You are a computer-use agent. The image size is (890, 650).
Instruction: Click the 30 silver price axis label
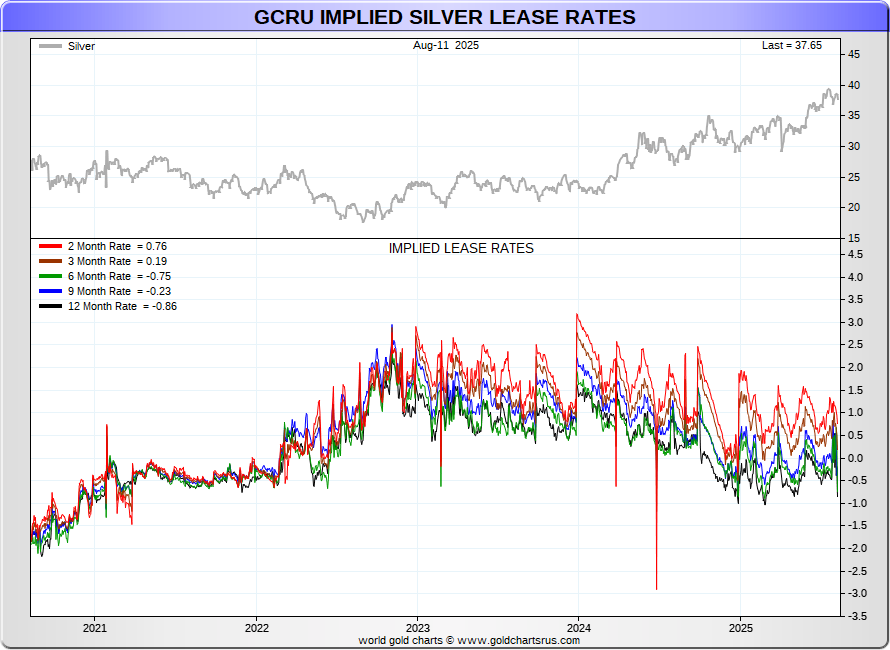pyautogui.click(x=854, y=146)
